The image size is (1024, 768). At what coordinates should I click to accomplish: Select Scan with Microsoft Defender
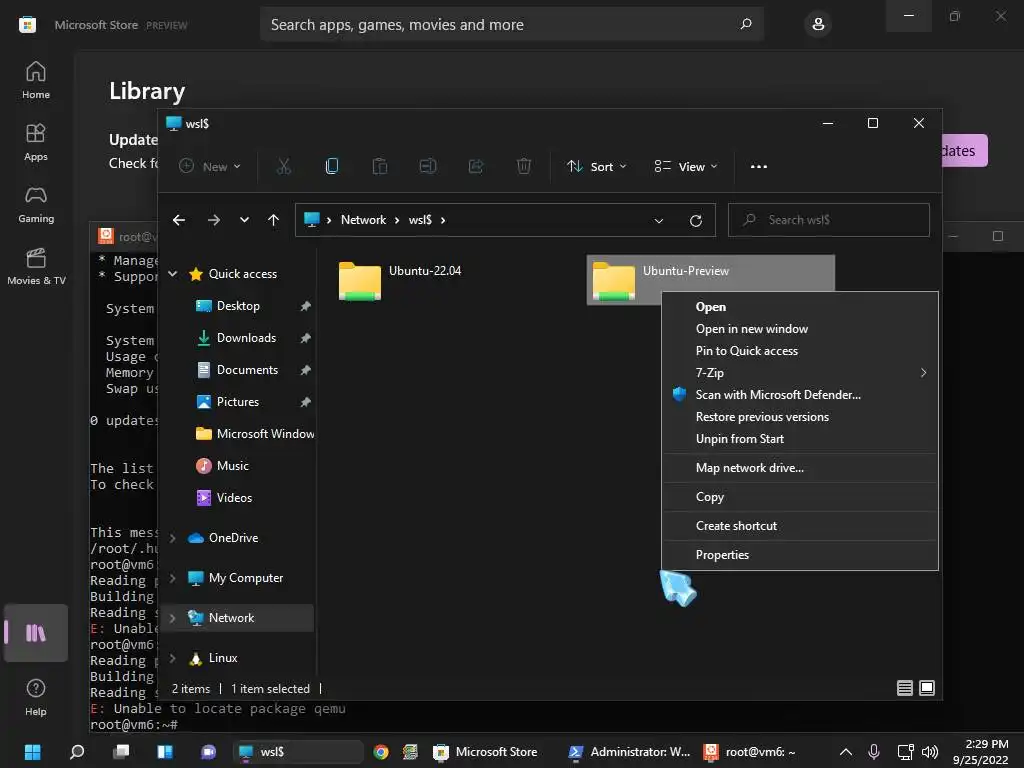pos(800,395)
